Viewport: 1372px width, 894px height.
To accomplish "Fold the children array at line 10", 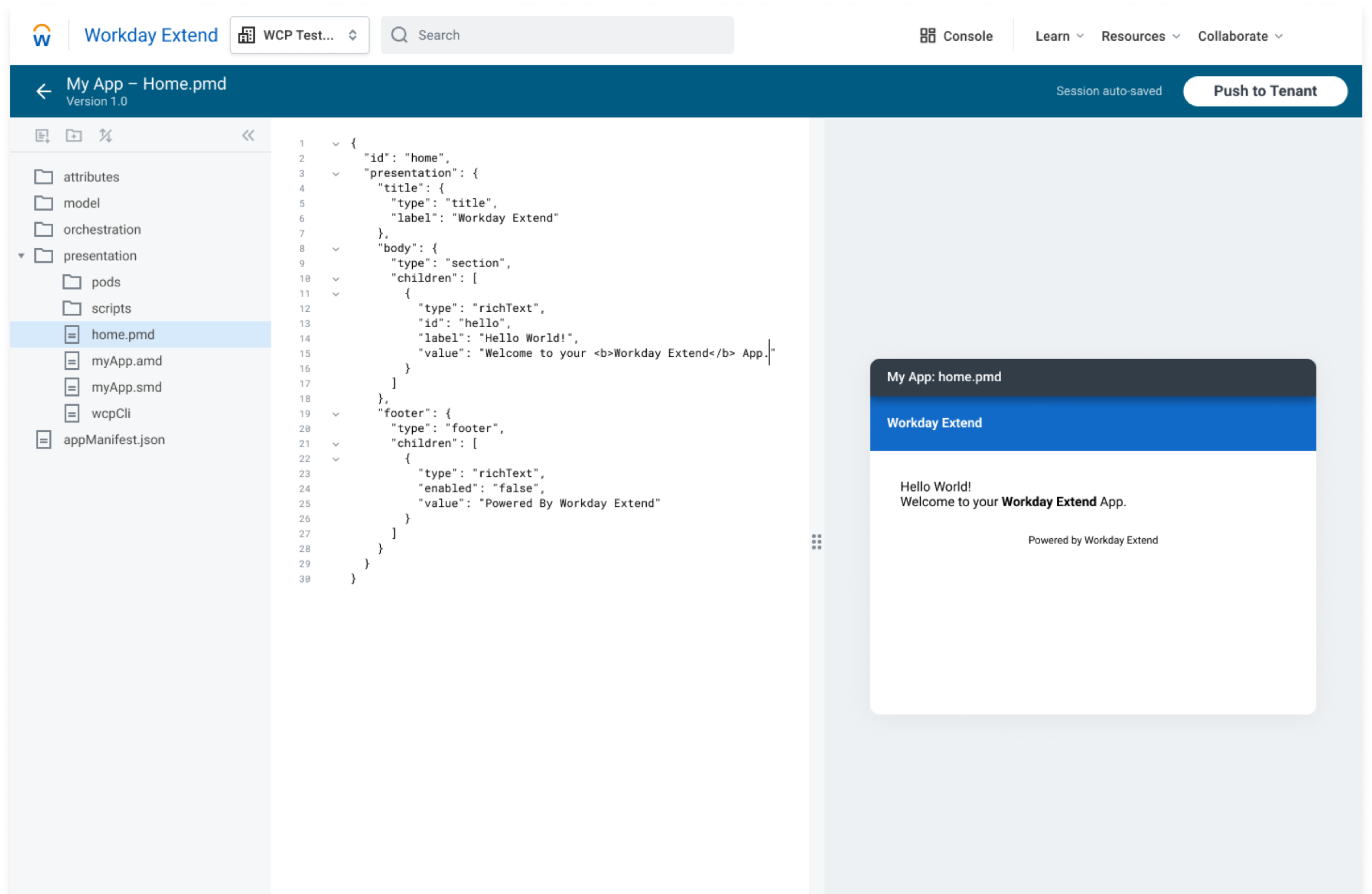I will click(336, 279).
